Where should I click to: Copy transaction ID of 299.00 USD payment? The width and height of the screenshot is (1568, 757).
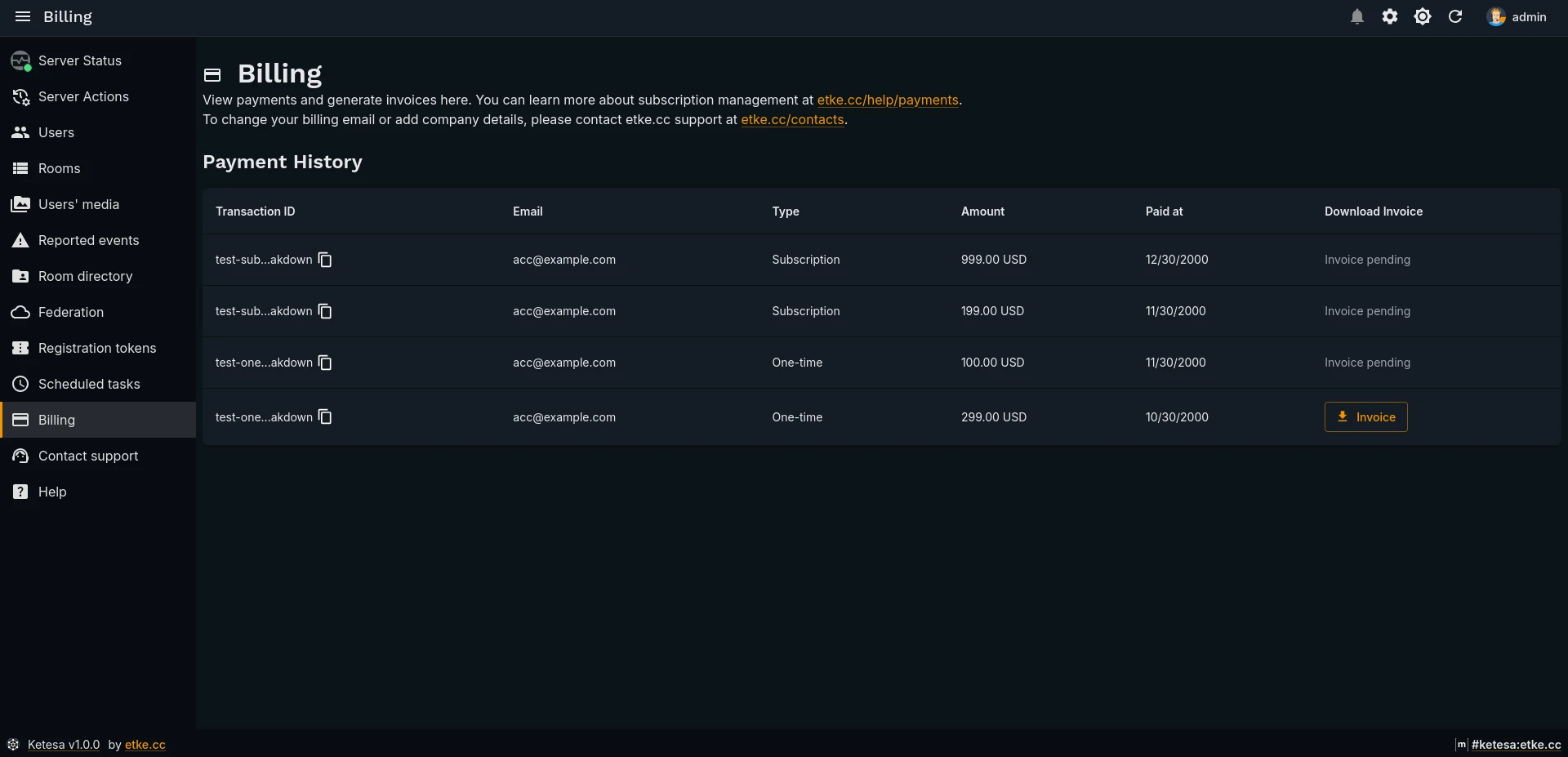click(x=325, y=417)
